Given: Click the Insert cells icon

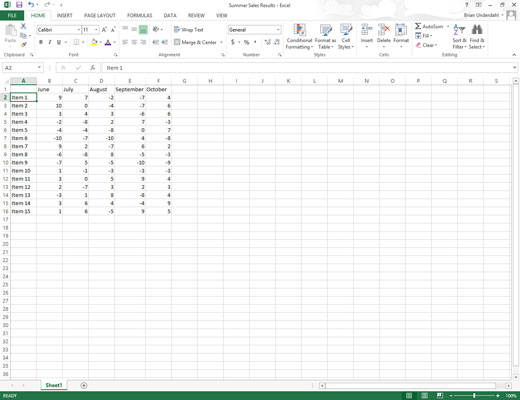Looking at the screenshot, I should pyautogui.click(x=367, y=30).
